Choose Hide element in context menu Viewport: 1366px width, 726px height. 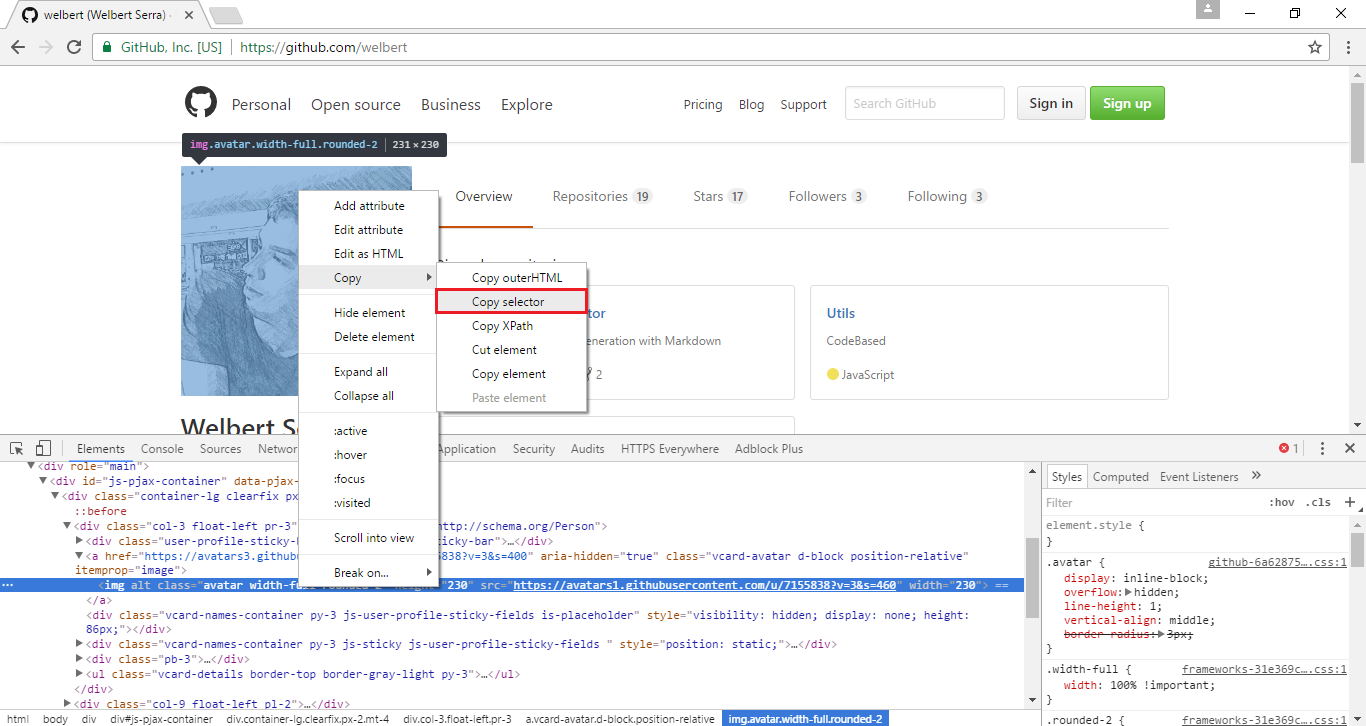coord(368,313)
